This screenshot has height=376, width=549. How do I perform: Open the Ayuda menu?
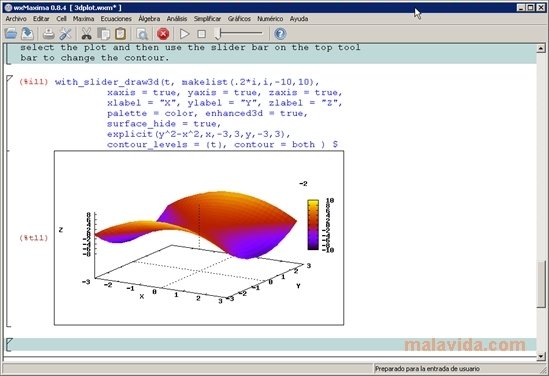click(299, 19)
